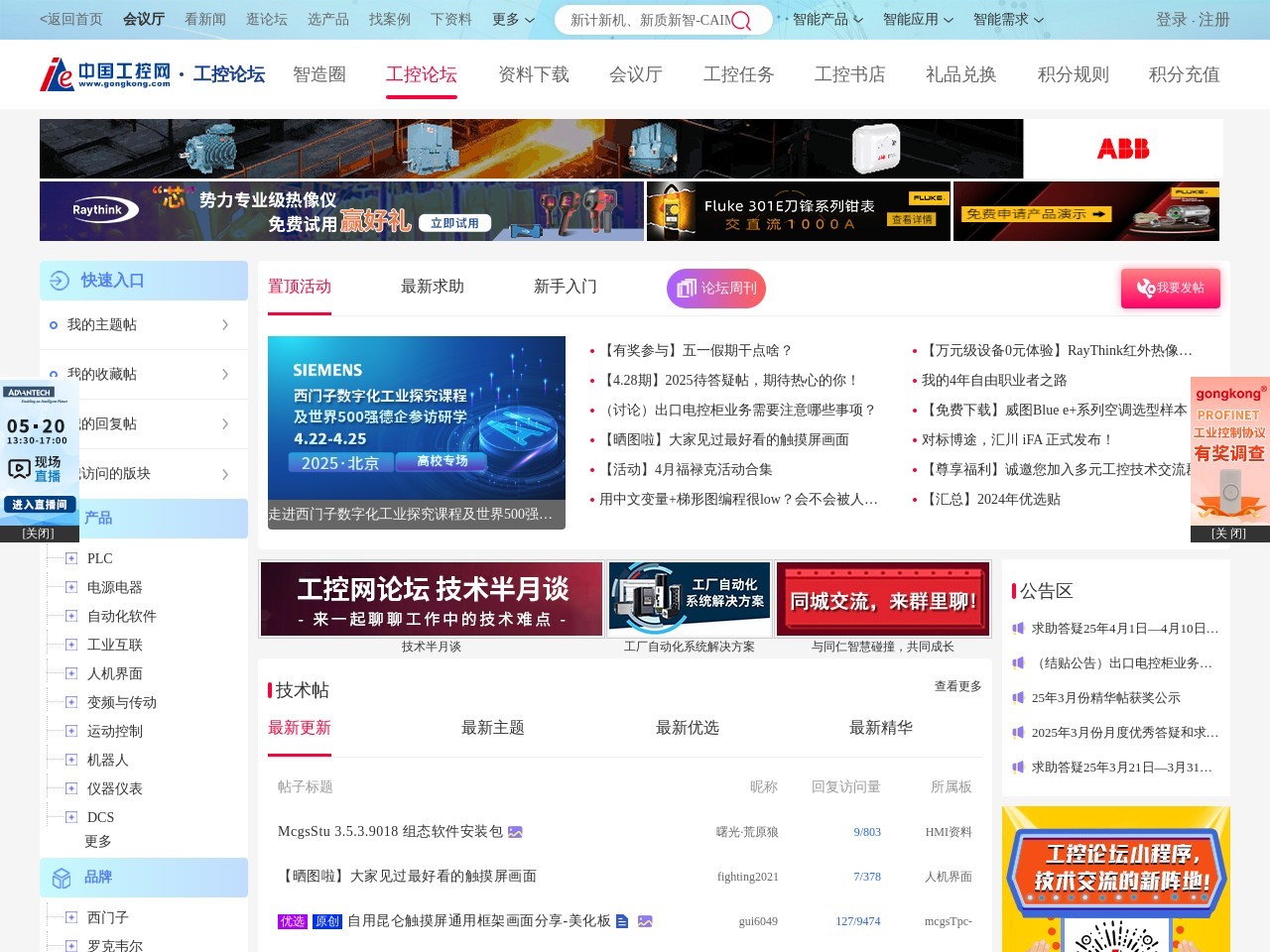
Task: Close the left floating live ad
Action: (x=39, y=534)
